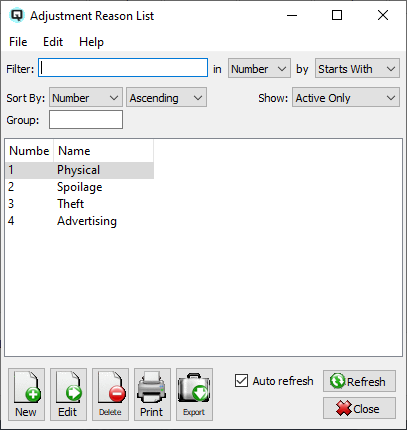
Task: Export the list with briefcase icon
Action: coord(194,394)
